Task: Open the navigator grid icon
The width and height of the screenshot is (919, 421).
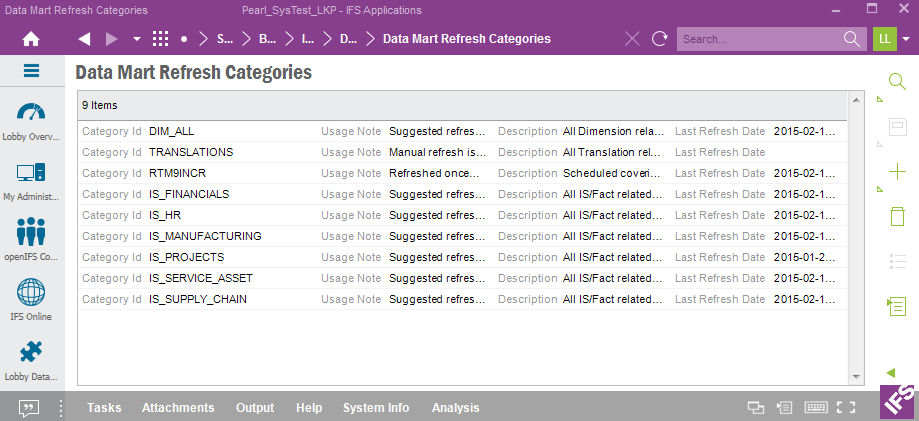Action: pos(160,39)
